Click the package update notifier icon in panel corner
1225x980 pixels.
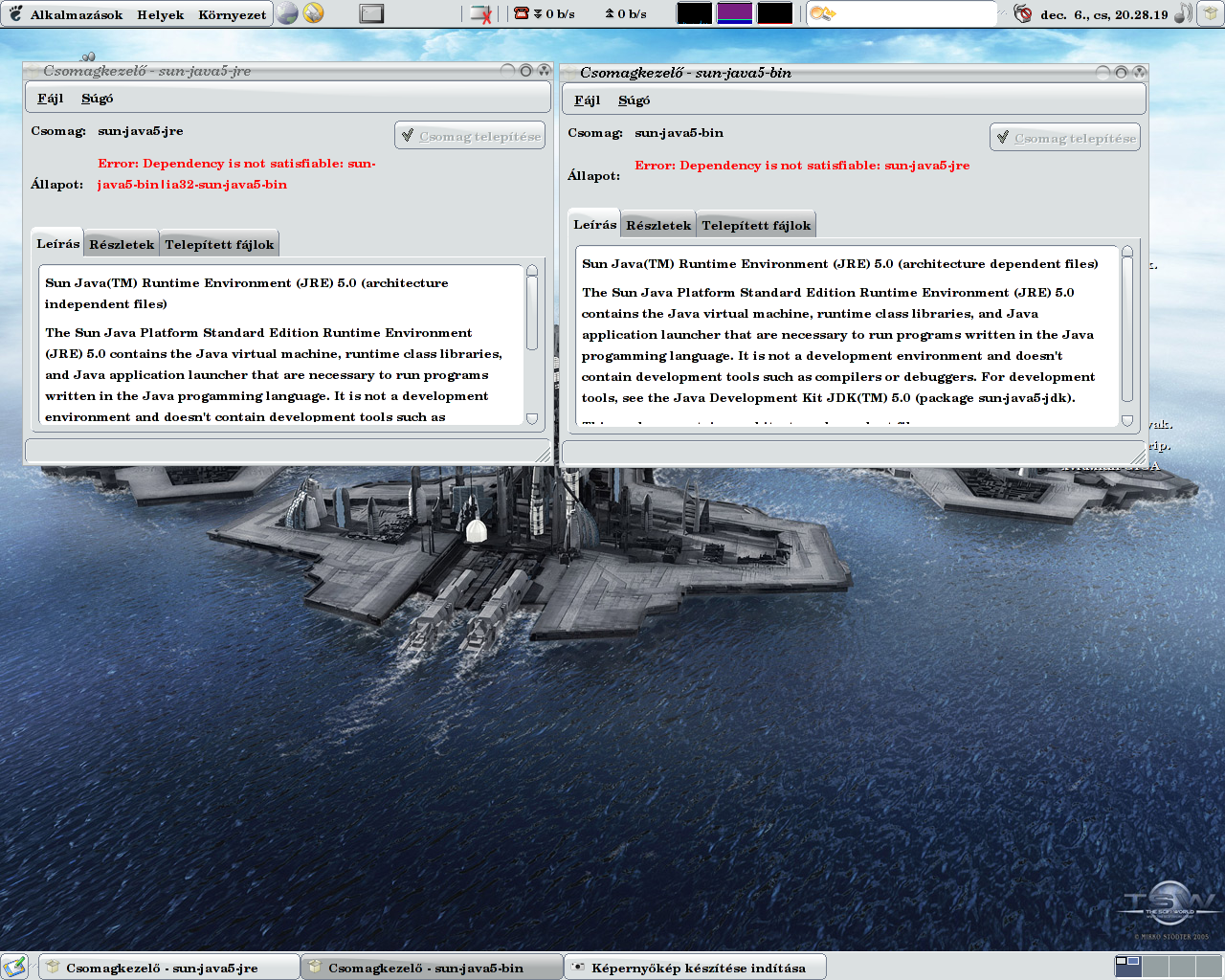[x=1210, y=13]
